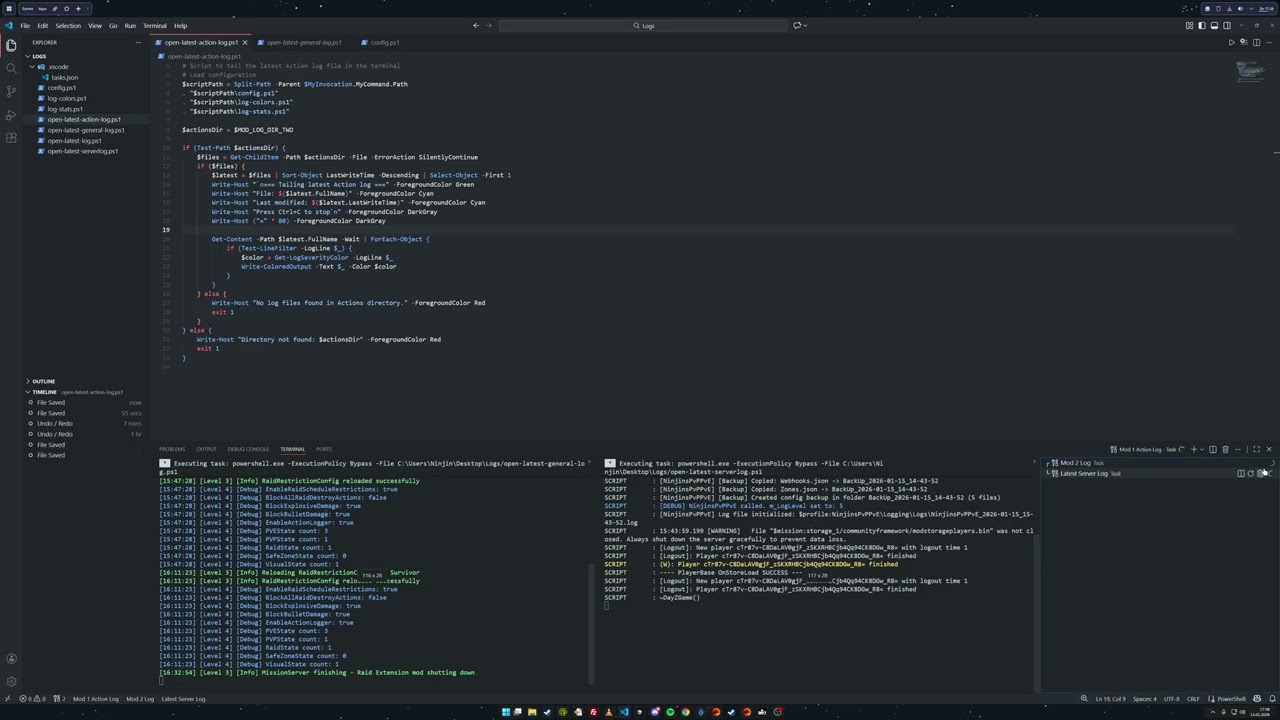
Task: Open editor More Actions ellipsis
Action: [1269, 42]
